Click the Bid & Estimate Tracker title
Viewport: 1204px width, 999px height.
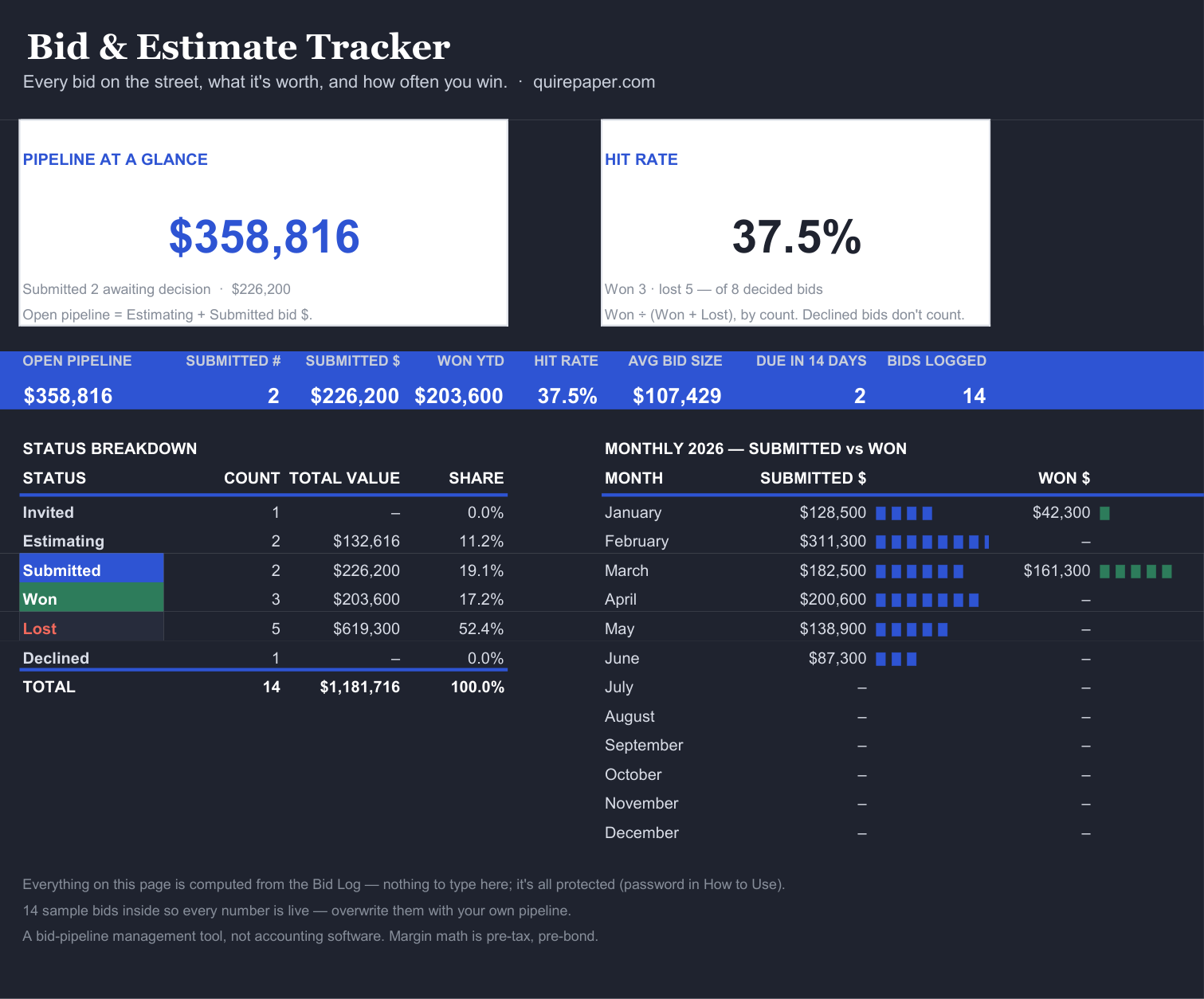click(x=238, y=47)
